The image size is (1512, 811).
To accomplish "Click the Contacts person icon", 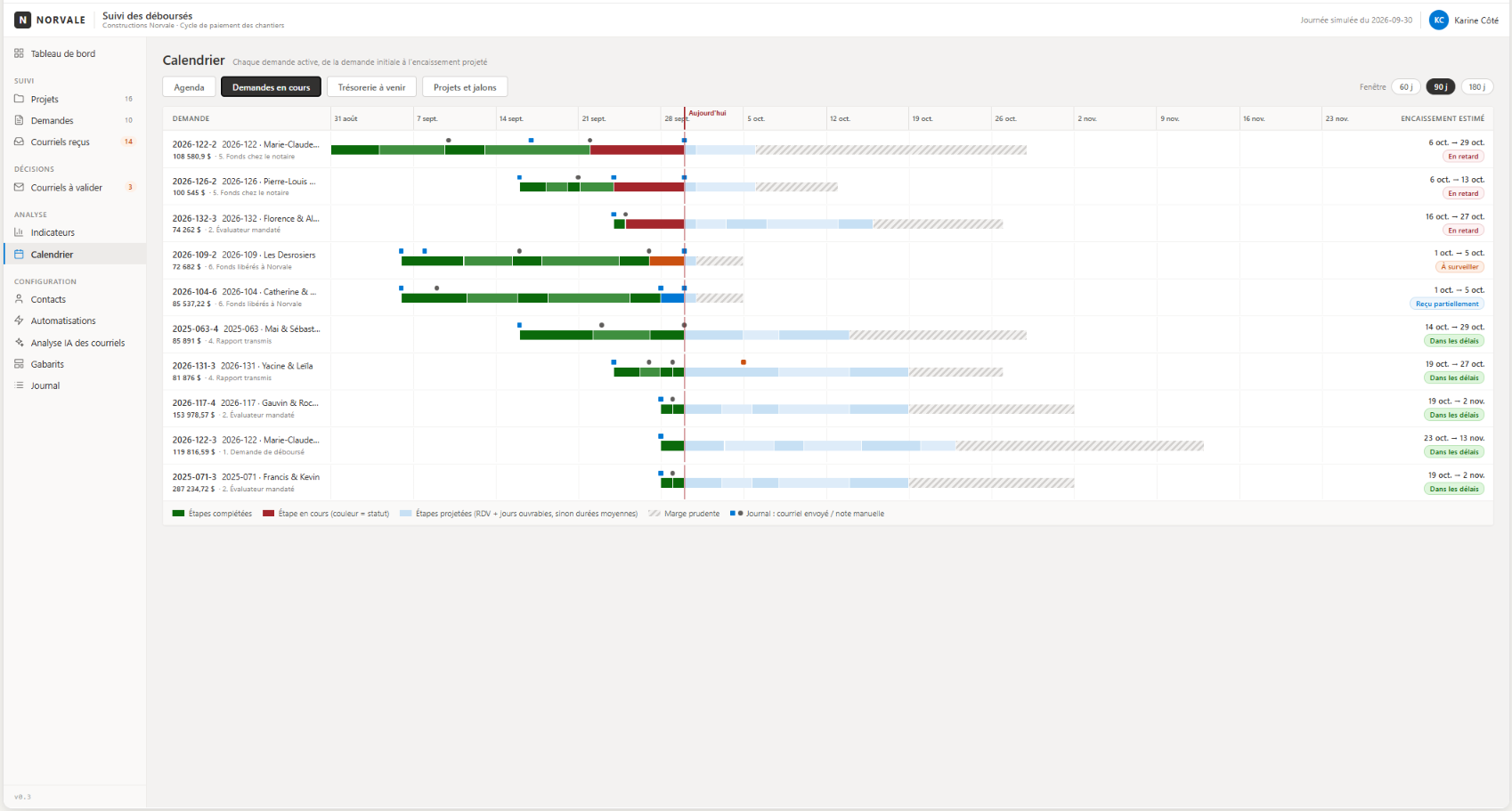I will click(19, 299).
